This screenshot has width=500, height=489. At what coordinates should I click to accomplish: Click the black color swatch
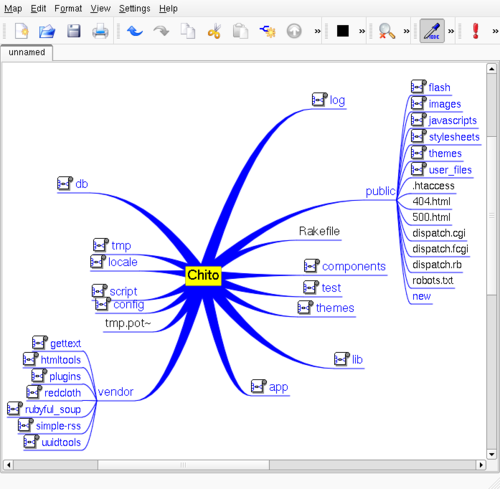tap(343, 31)
